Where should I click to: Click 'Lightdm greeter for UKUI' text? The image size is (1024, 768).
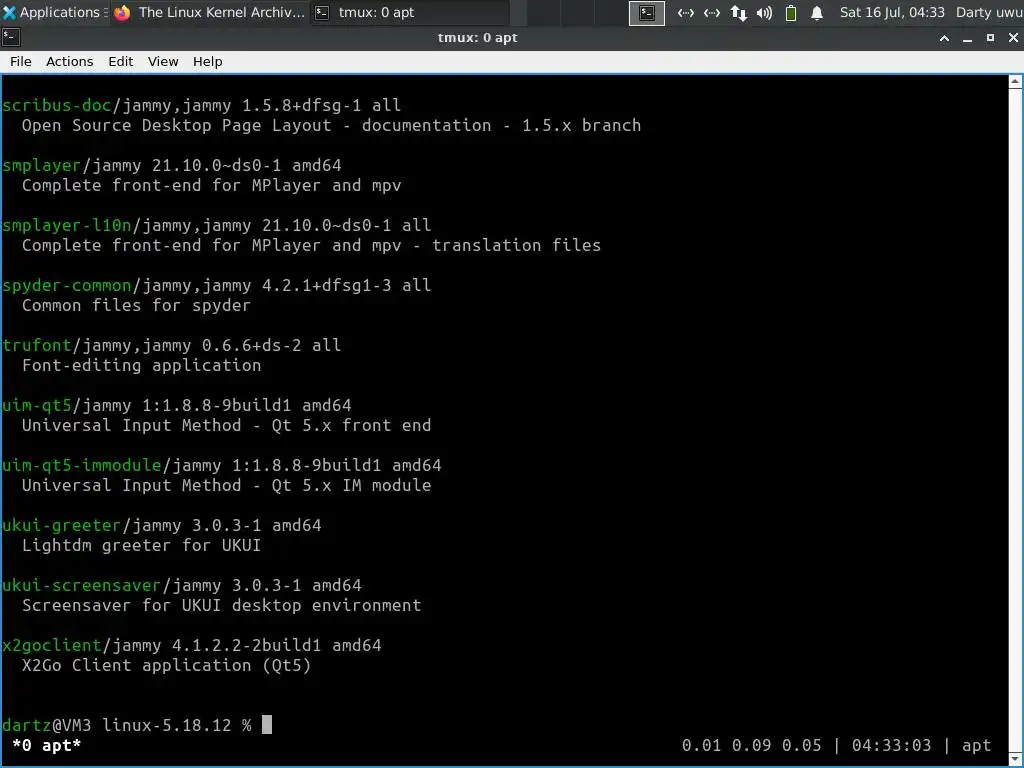tap(142, 545)
